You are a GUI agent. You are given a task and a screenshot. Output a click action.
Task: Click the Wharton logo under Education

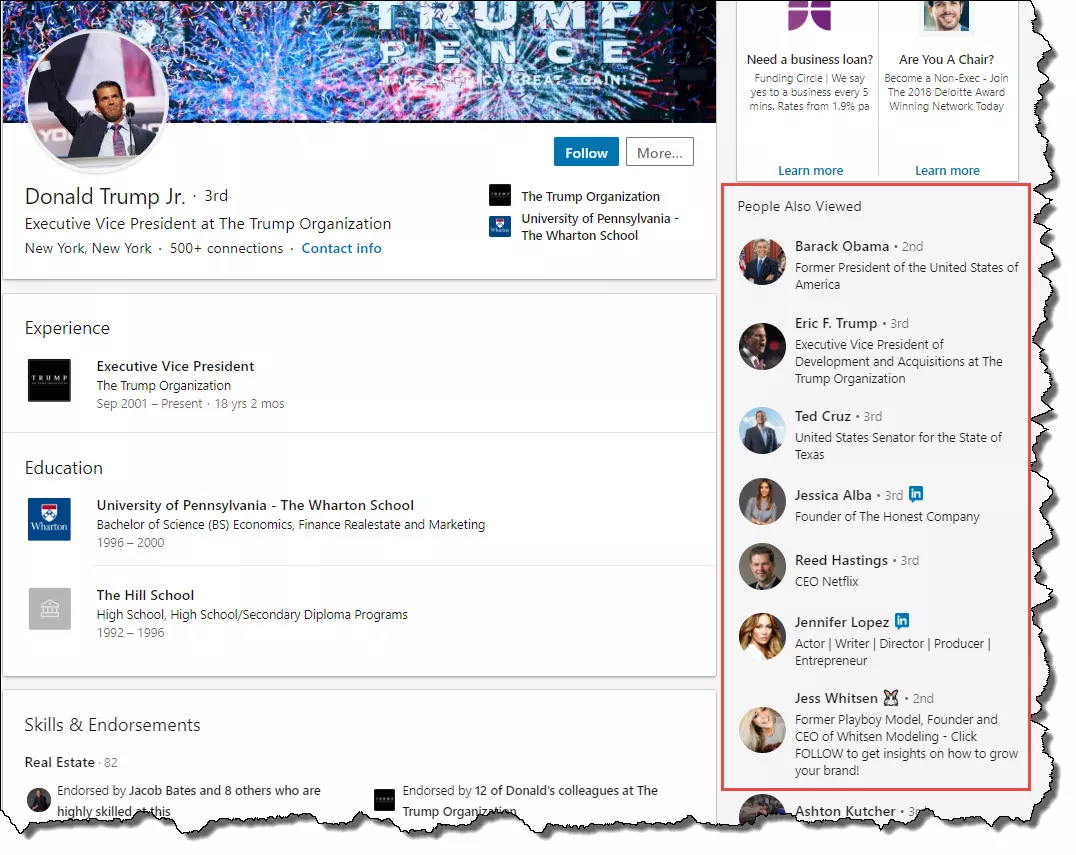click(49, 519)
